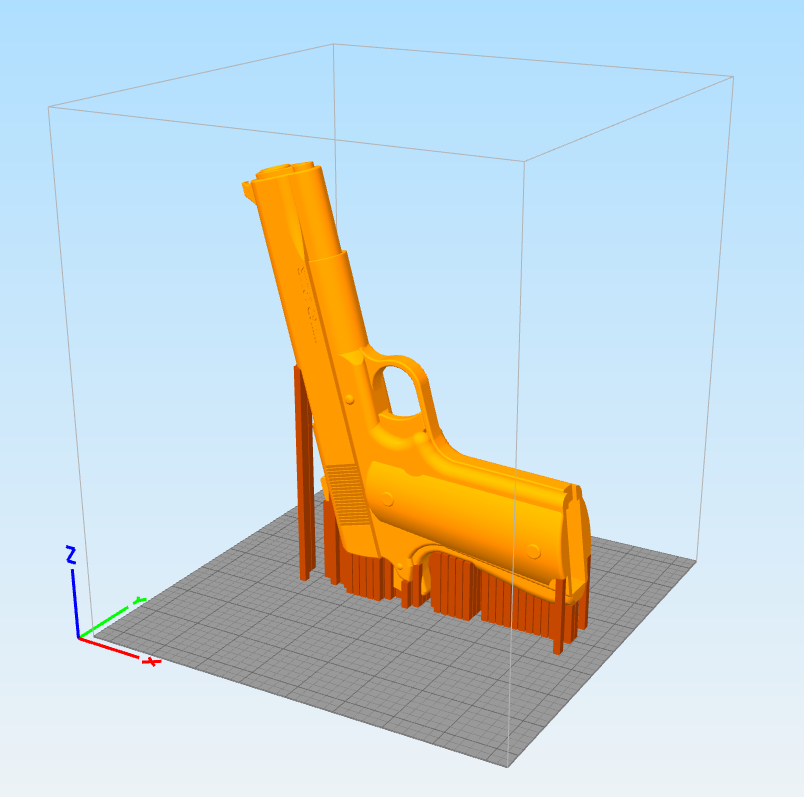
Task: Select the tall support pillar beside slide
Action: 304,472
